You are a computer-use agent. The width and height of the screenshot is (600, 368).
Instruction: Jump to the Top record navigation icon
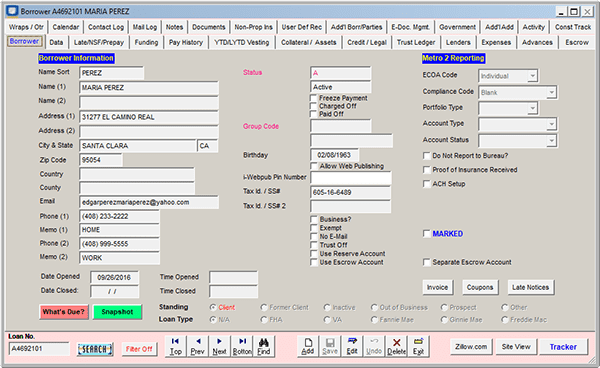tap(176, 346)
